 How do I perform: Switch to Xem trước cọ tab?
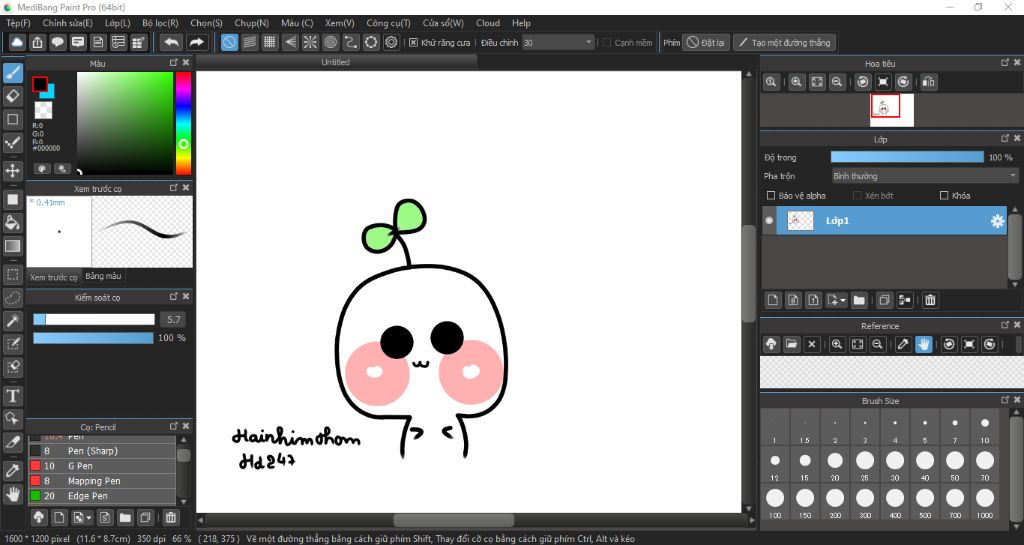[54, 277]
